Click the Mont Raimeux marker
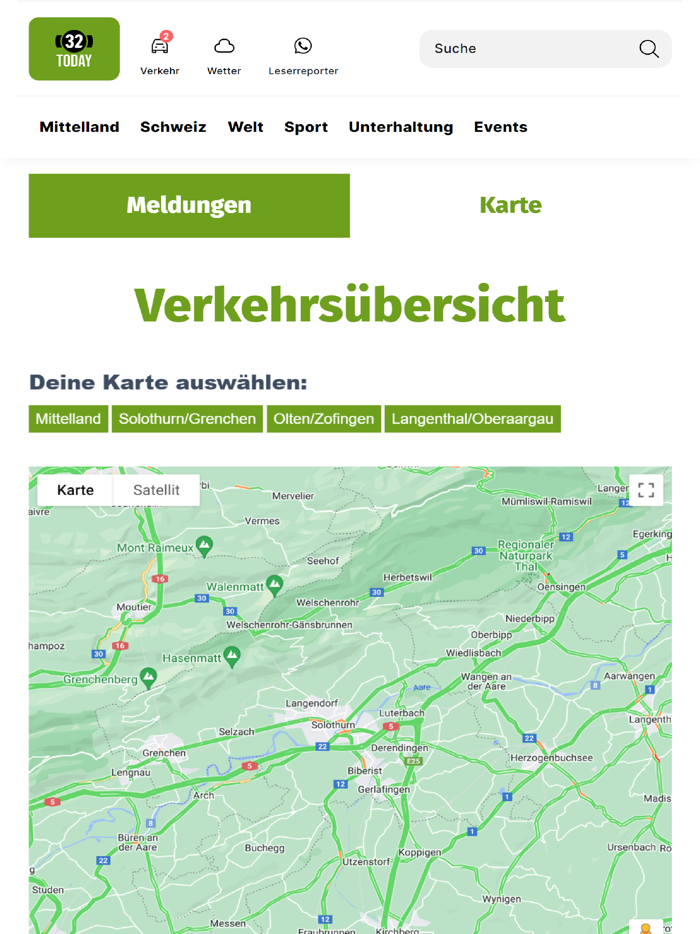This screenshot has height=934, width=700. [x=204, y=546]
